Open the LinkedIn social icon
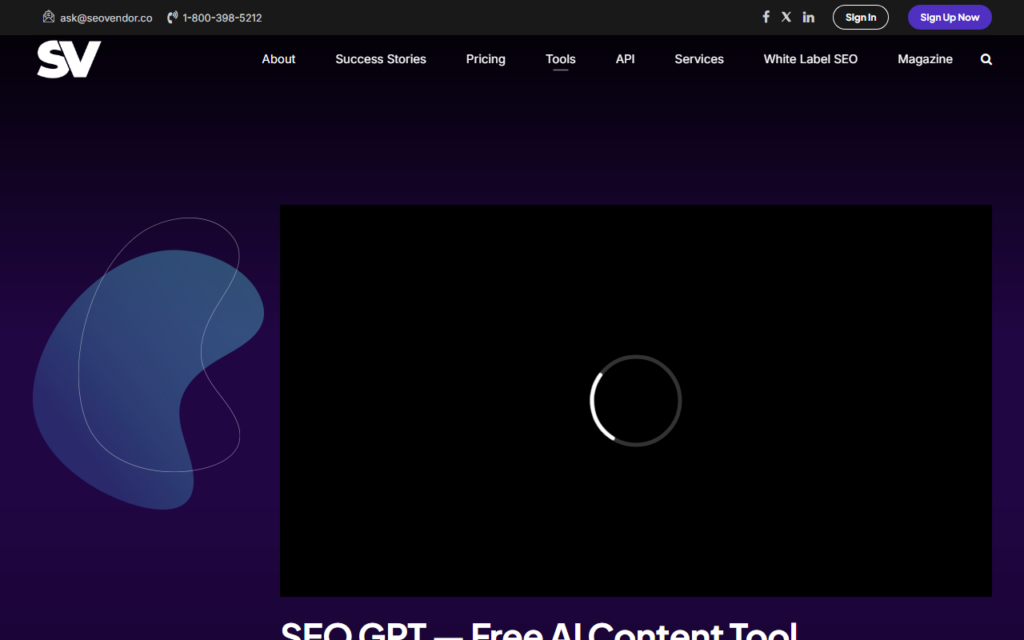1024x640 pixels. coord(808,18)
